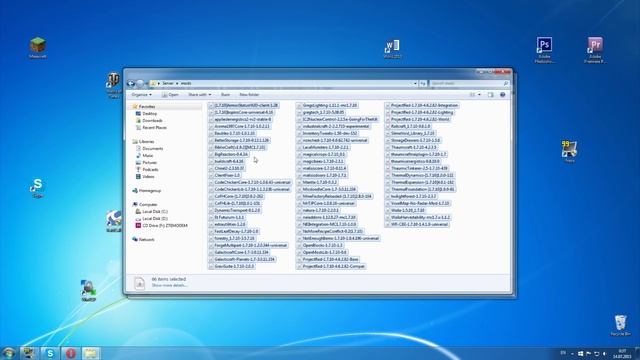Open the Organize menu
The height and width of the screenshot is (360, 640).
pos(142,95)
